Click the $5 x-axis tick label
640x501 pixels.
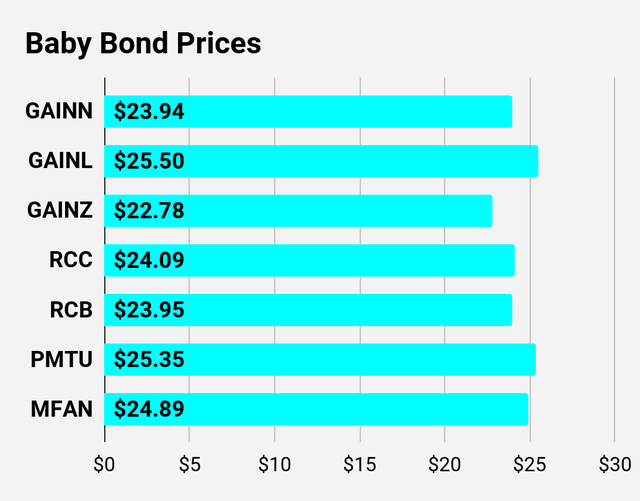189,464
